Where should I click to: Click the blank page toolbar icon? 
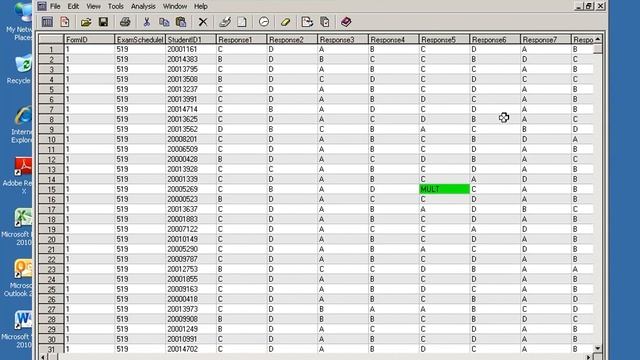(x=242, y=22)
